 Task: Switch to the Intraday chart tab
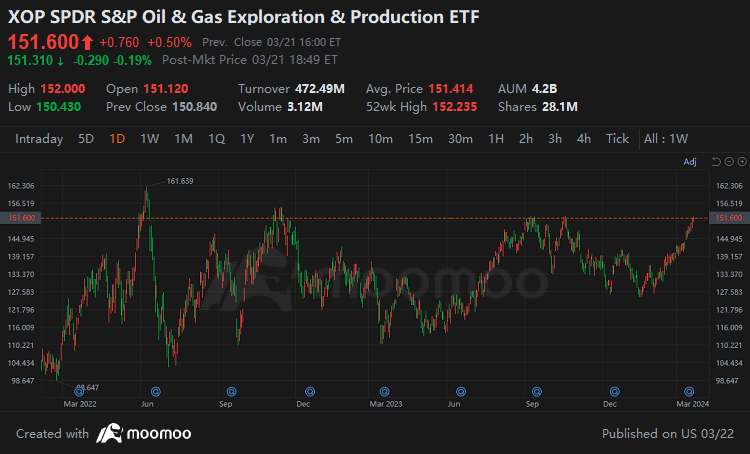[x=39, y=139]
